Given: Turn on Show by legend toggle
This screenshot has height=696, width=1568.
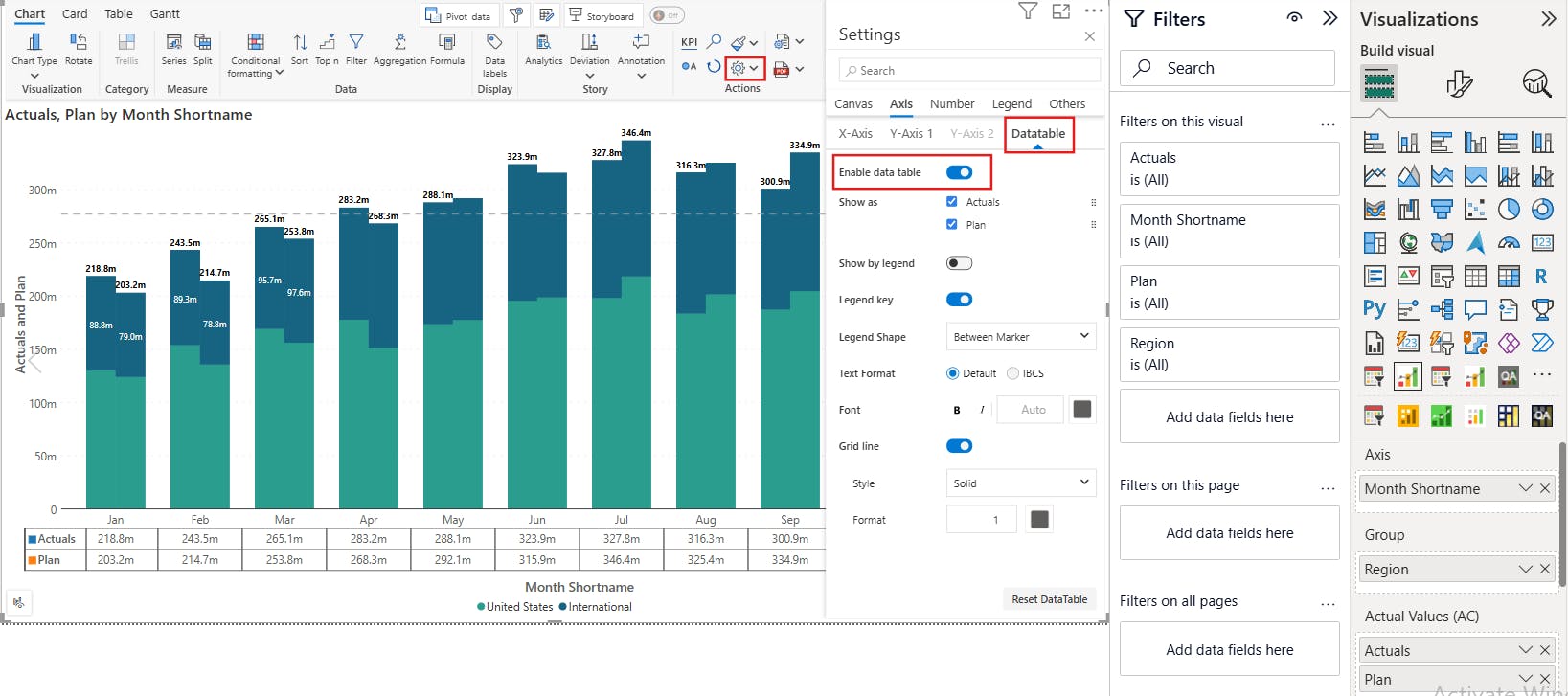Looking at the screenshot, I should point(959,263).
